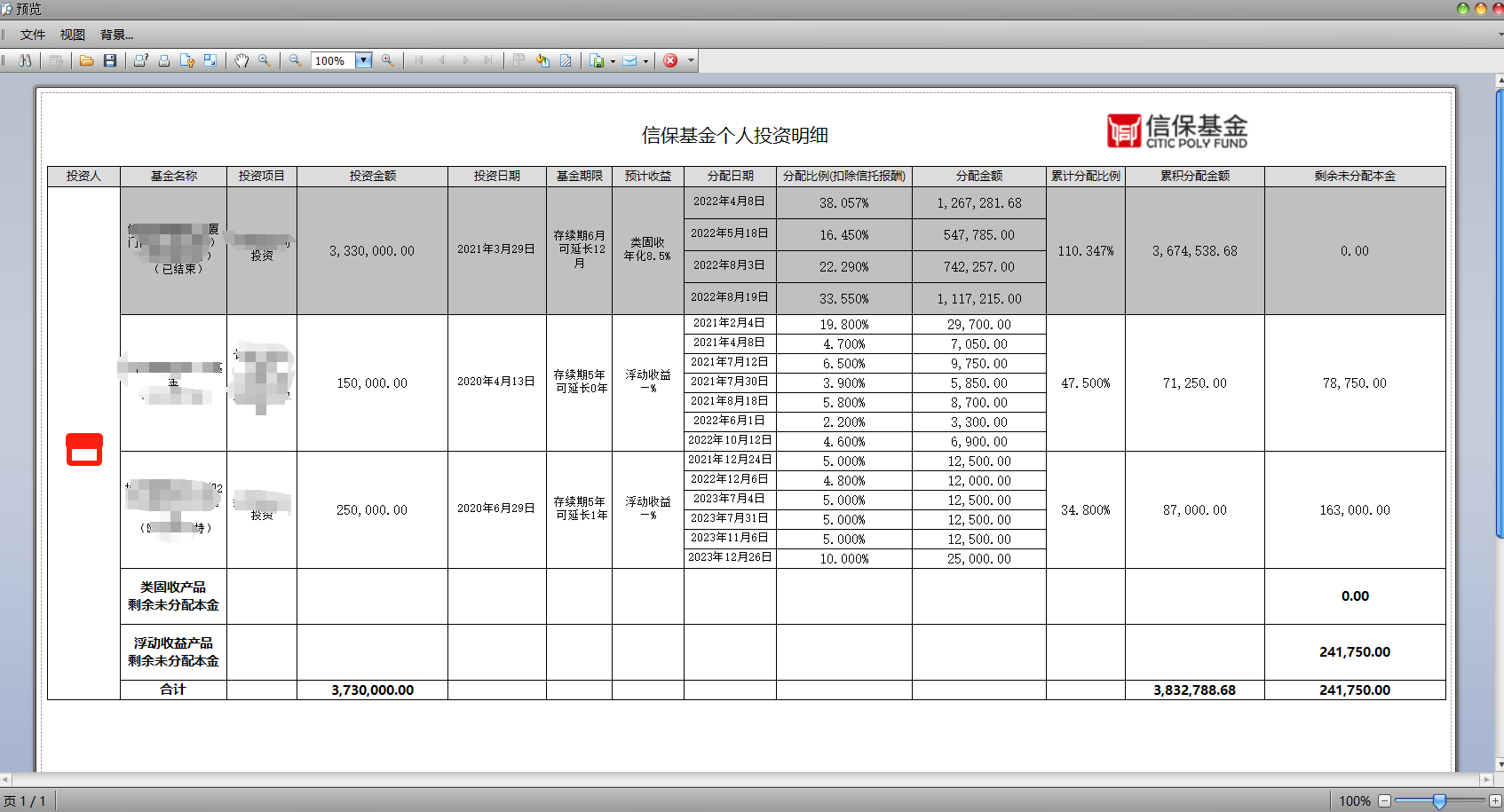Click the vertical scrollbar down arrow

(1500, 764)
